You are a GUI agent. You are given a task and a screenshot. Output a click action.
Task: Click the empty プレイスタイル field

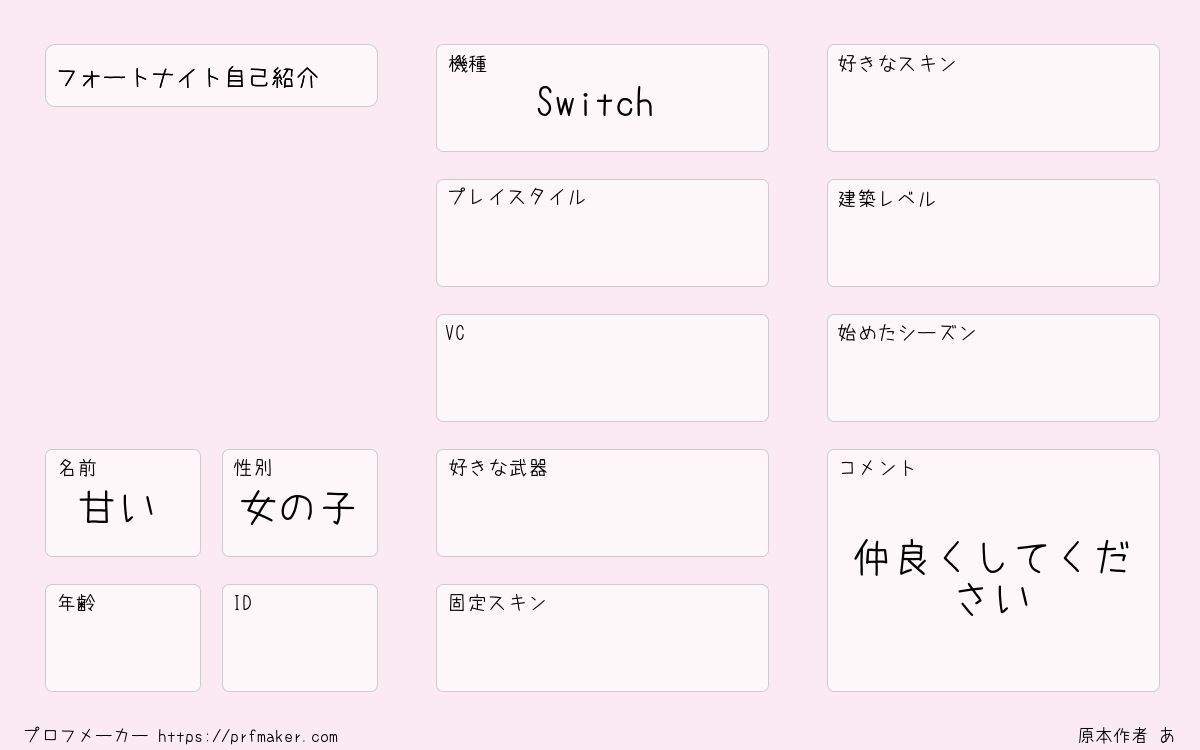pos(602,233)
